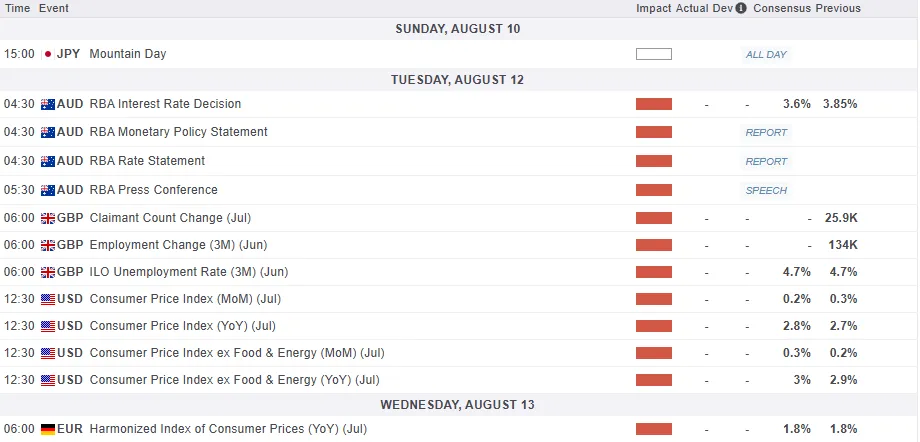Click the Dev column info icon
Screen dimensions: 920x442
740,9
